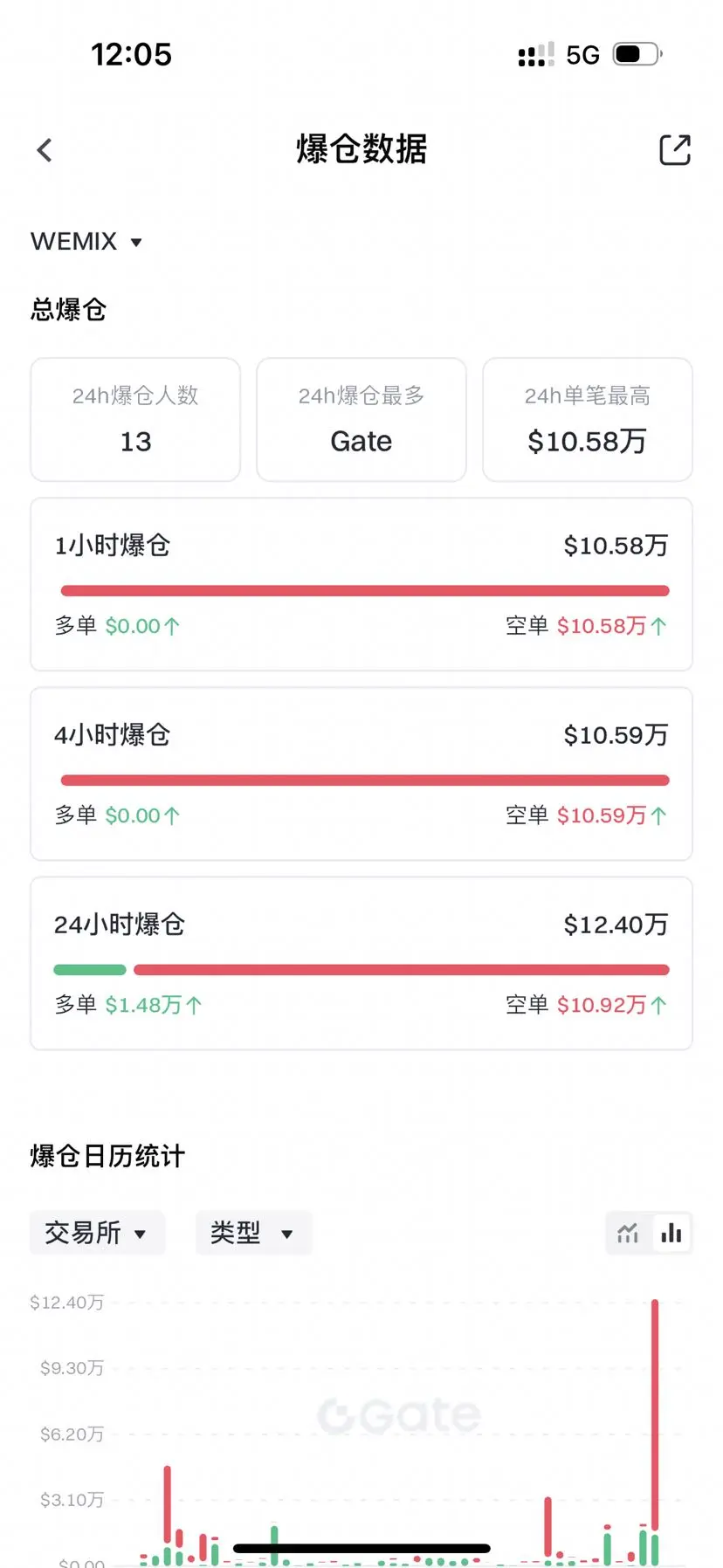Tap the red 1-hour short liquidation bar
The image size is (723, 1568).
(365, 591)
